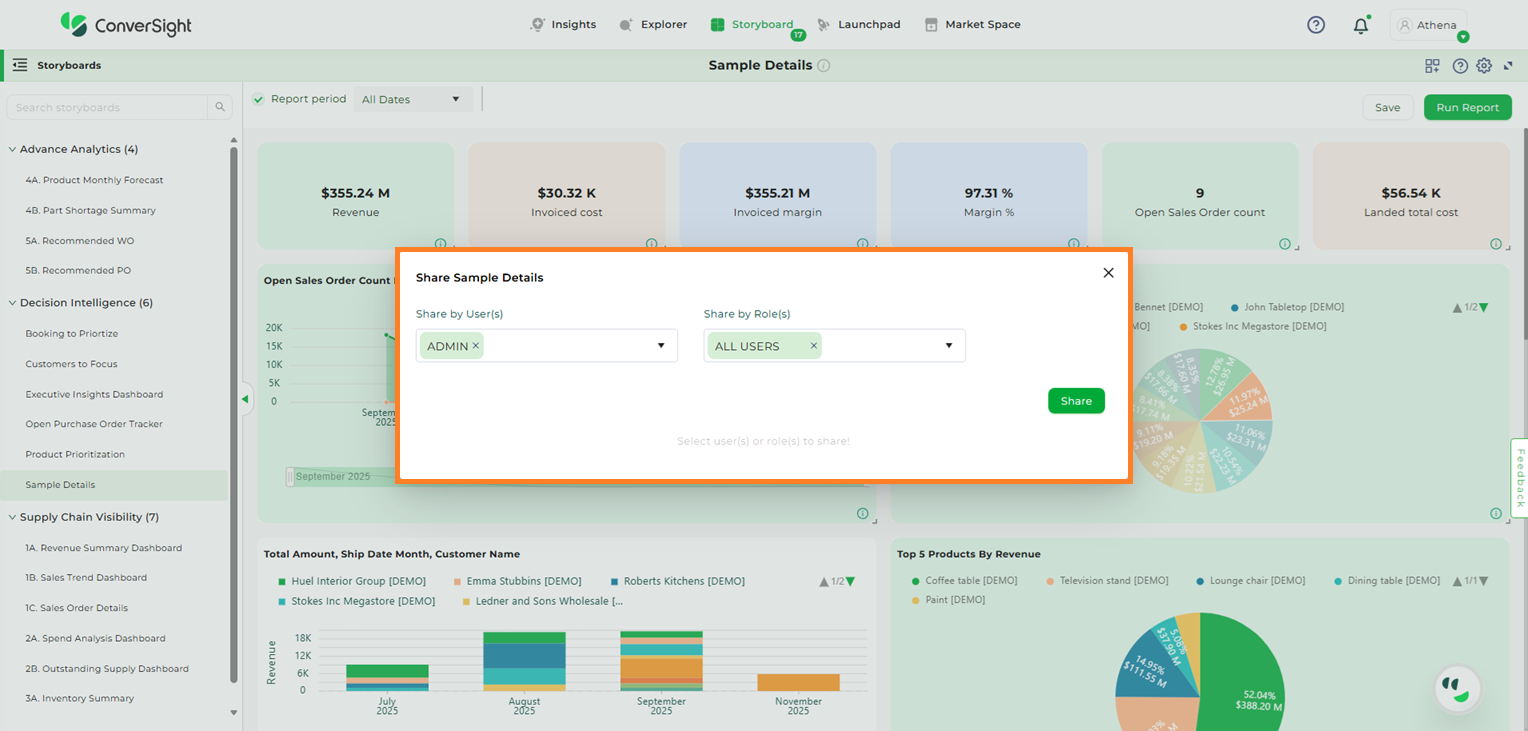This screenshot has width=1528, height=731.
Task: Click the storyboard settings gear icon
Action: coord(1484,66)
